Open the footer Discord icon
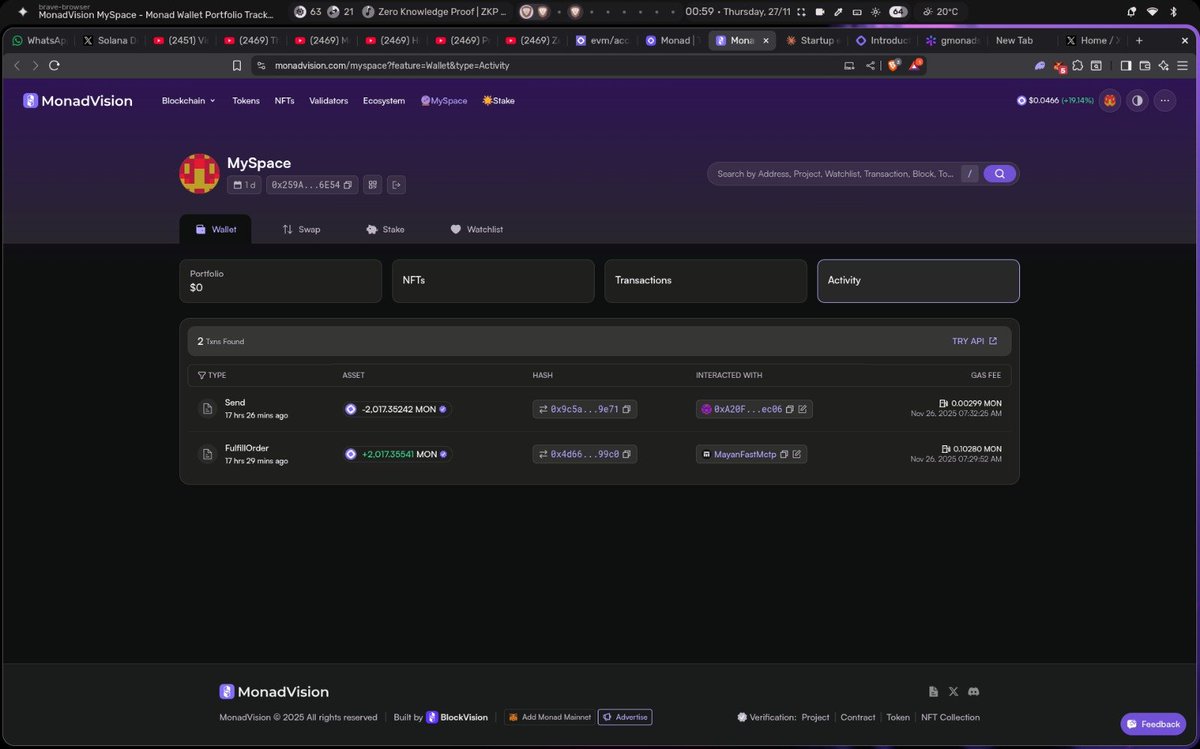 click(974, 691)
